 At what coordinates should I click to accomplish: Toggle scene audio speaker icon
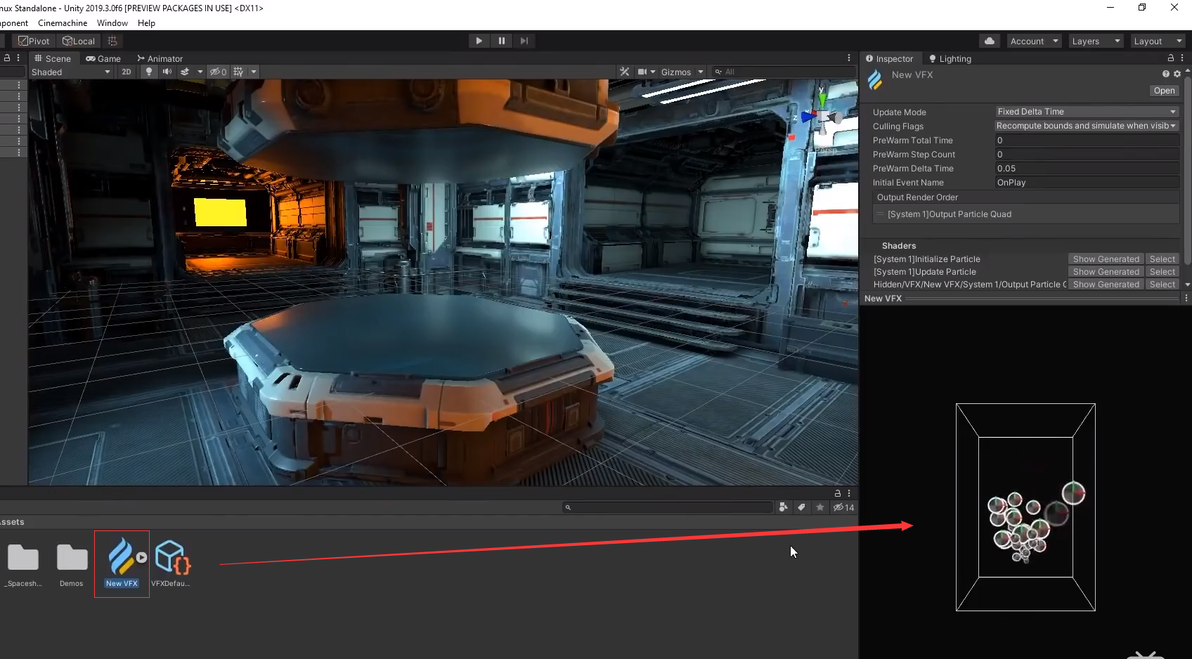click(167, 72)
